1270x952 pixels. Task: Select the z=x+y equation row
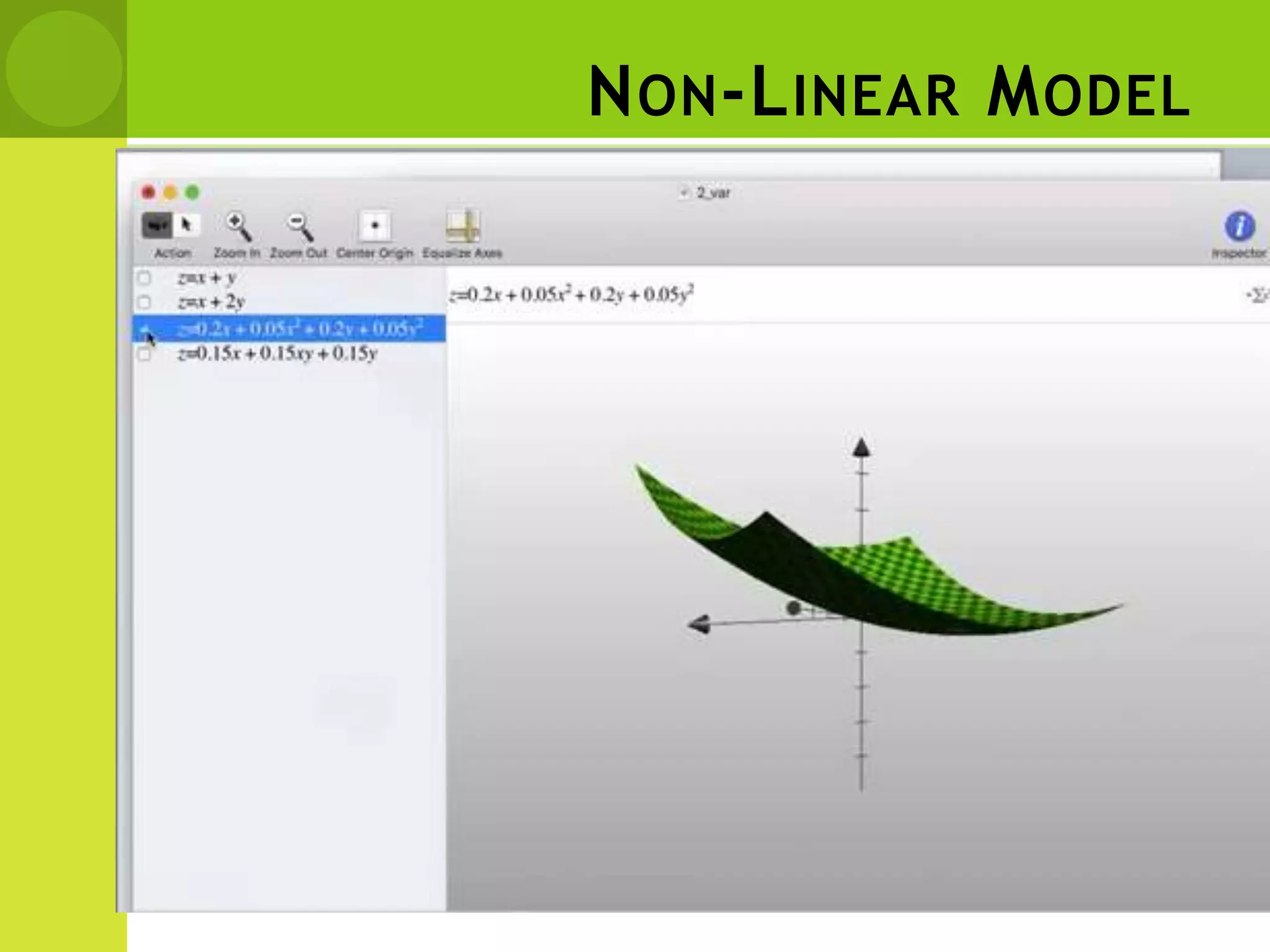point(290,278)
